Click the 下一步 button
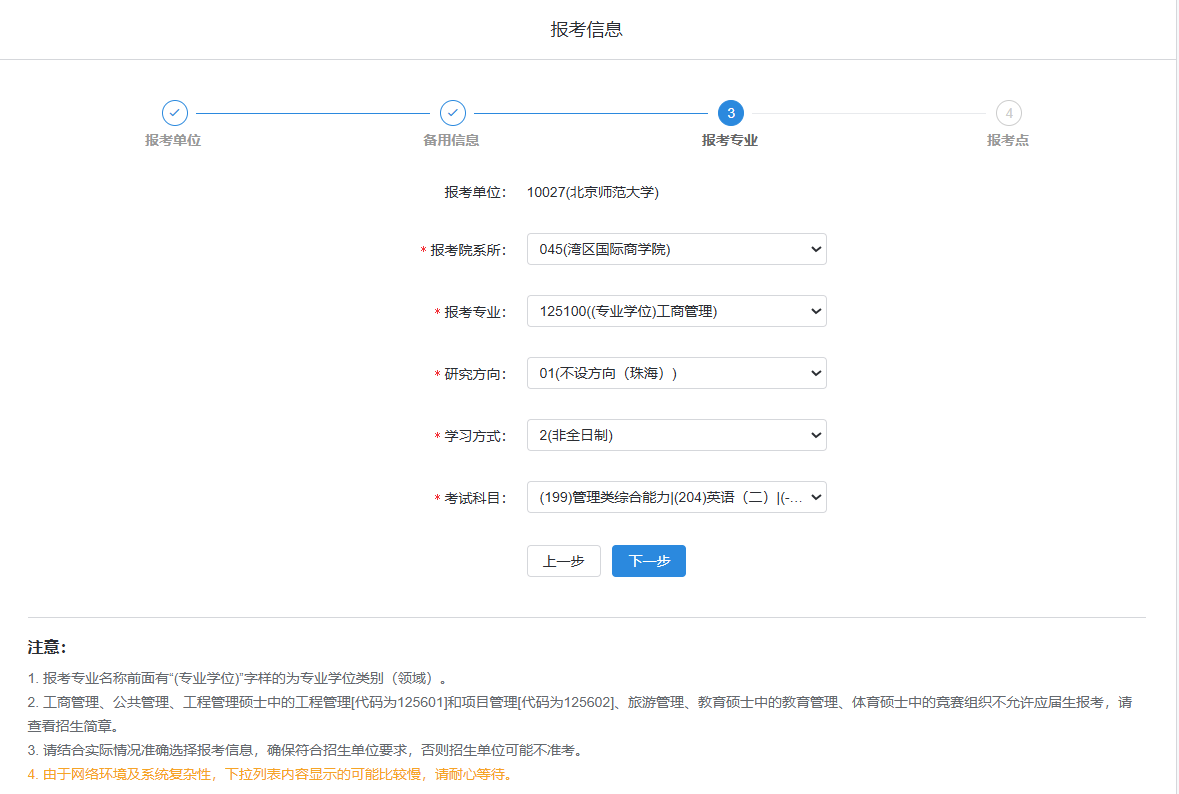1179x794 pixels. point(648,561)
